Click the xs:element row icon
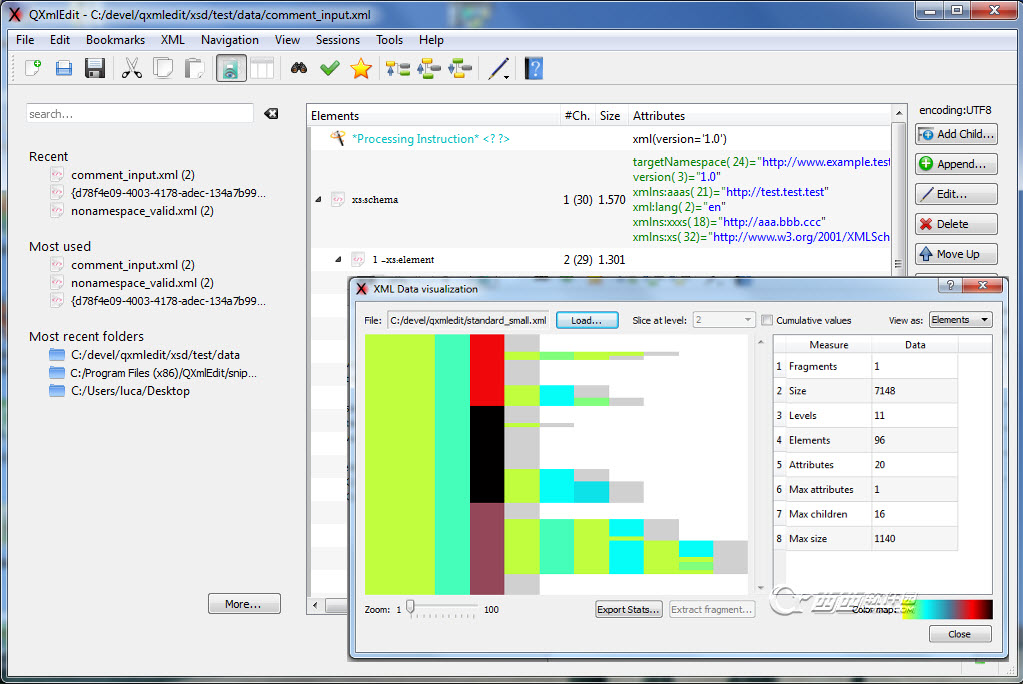 click(358, 259)
